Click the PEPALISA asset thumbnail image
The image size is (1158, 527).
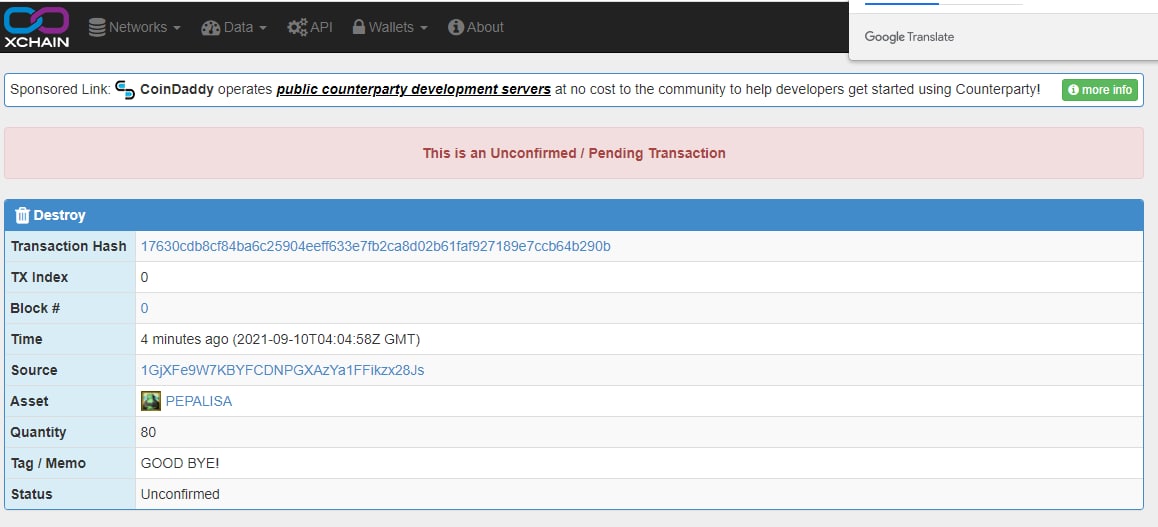[x=151, y=401]
